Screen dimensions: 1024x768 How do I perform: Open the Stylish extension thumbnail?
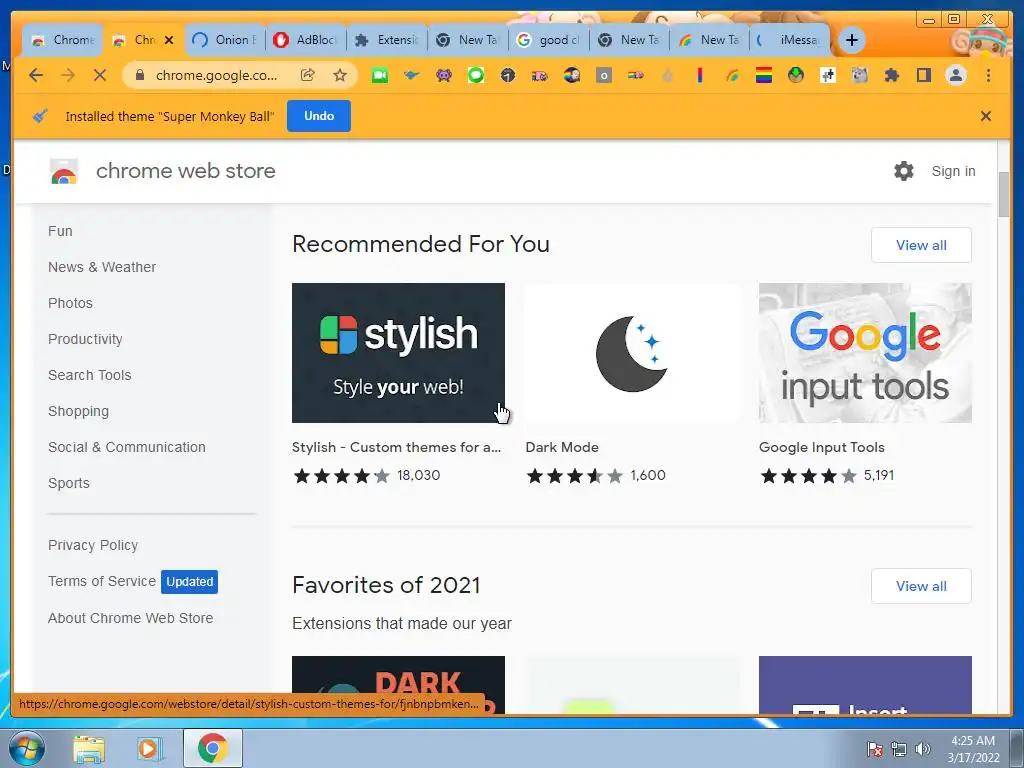point(398,353)
